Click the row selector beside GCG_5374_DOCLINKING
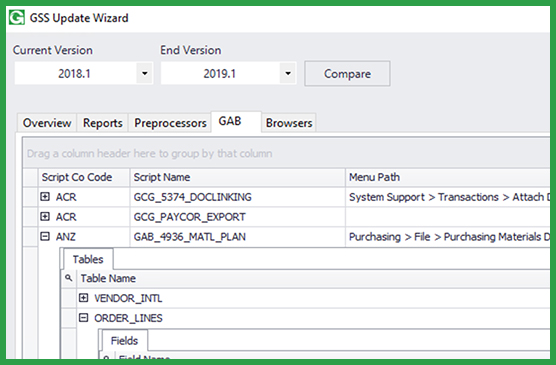 click(30, 197)
